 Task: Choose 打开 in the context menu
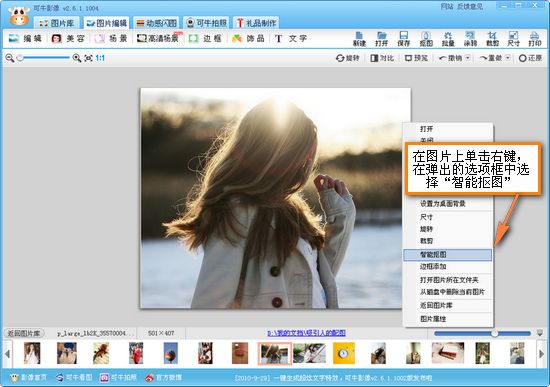point(448,129)
